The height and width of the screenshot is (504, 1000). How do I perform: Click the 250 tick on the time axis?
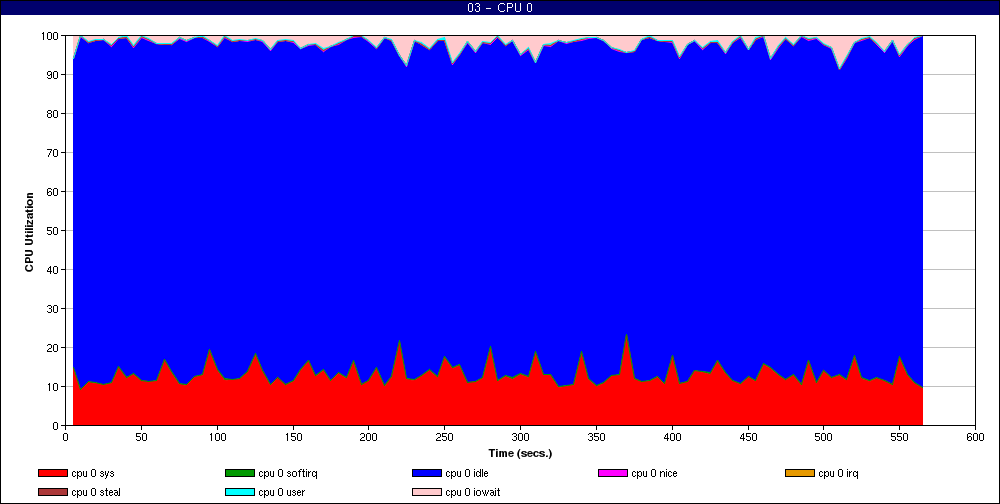click(x=445, y=437)
